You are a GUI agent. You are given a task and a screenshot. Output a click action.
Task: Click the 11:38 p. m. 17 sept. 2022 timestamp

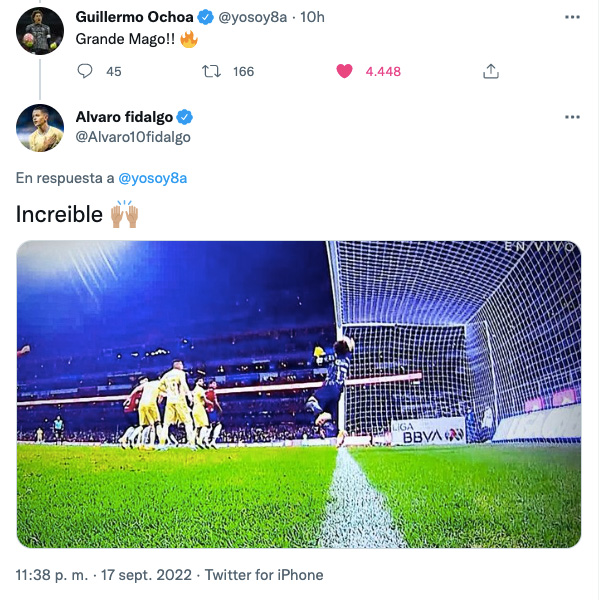(x=106, y=575)
